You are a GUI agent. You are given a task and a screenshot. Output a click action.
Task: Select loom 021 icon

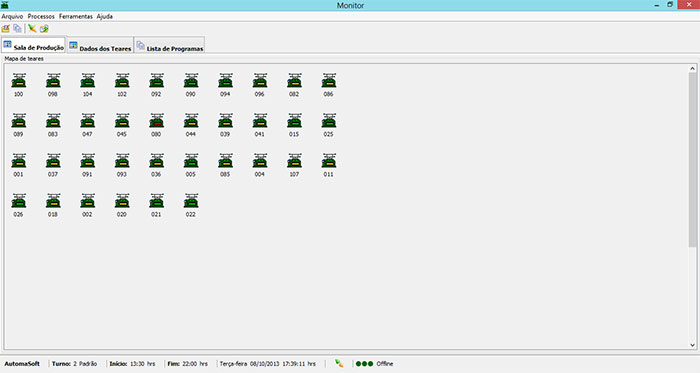[x=156, y=201]
